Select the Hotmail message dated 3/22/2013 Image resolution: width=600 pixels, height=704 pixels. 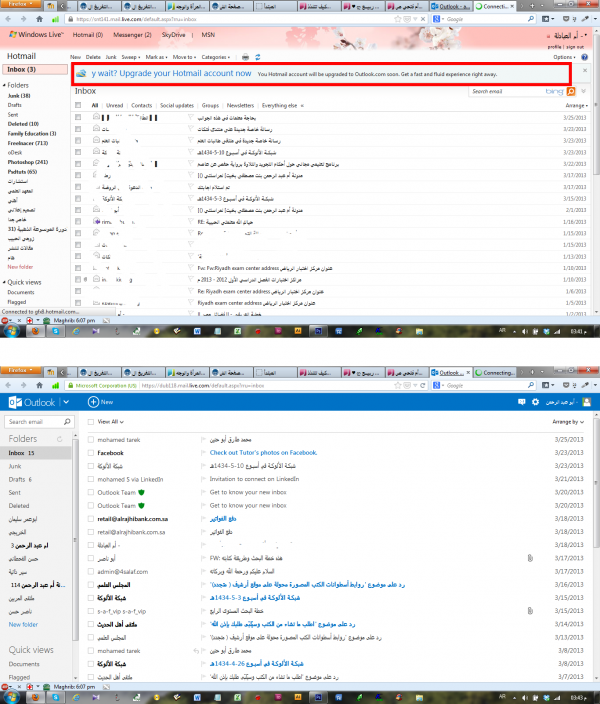point(78,164)
